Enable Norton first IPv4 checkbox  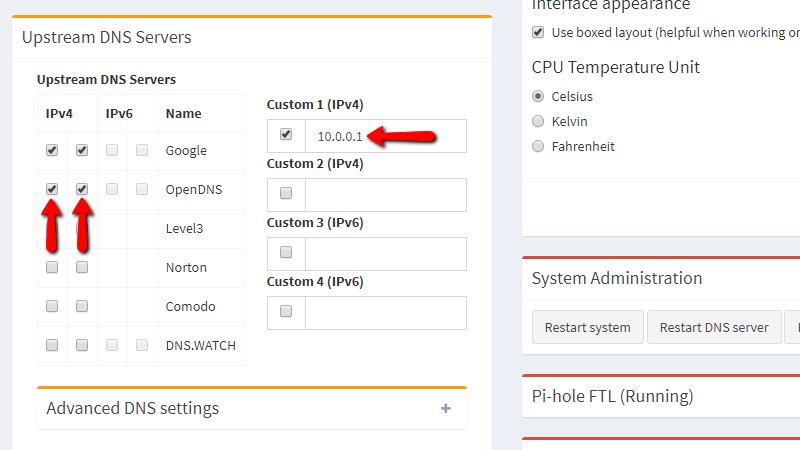[52, 267]
